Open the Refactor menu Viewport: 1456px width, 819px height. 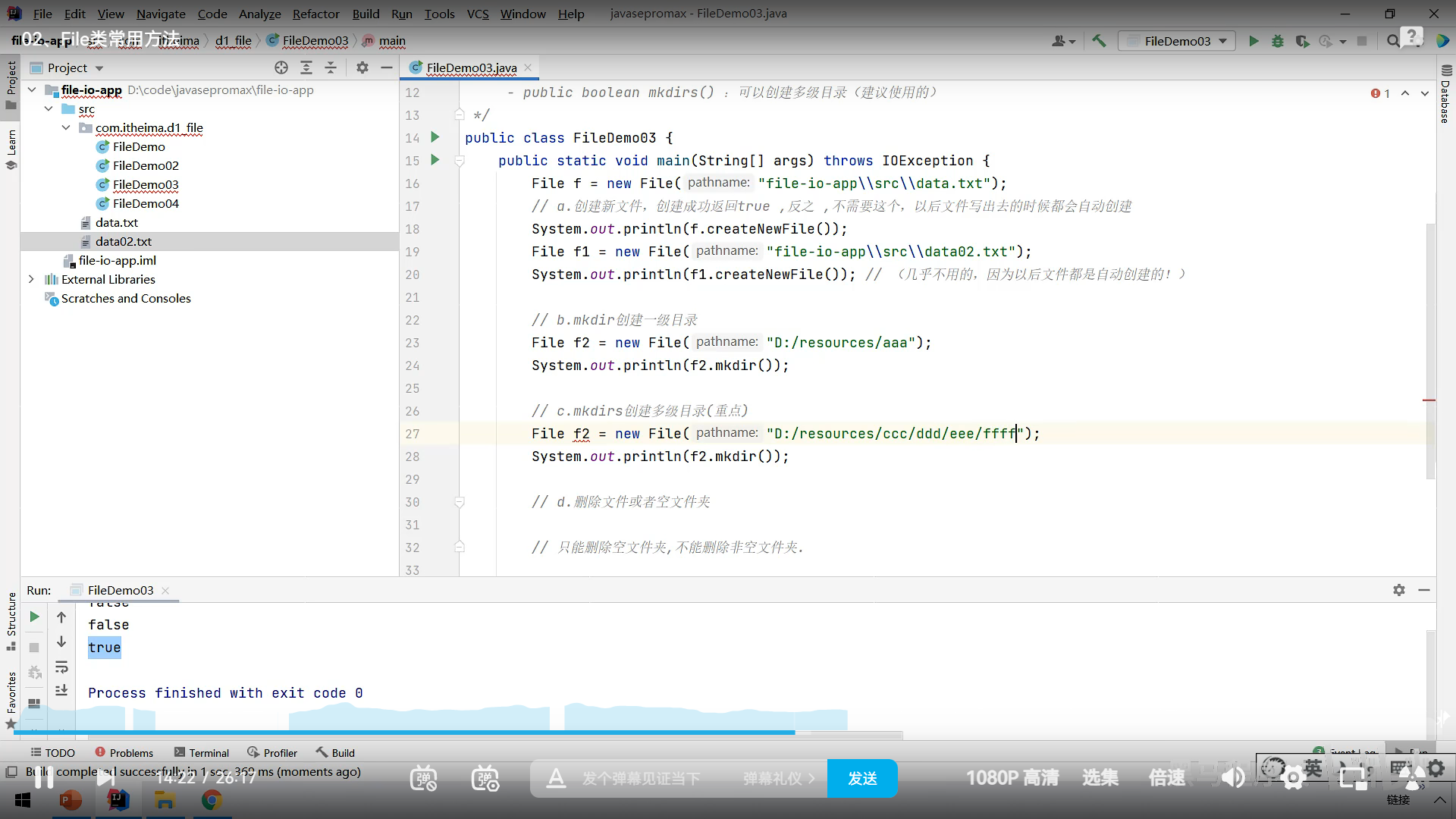tap(315, 14)
